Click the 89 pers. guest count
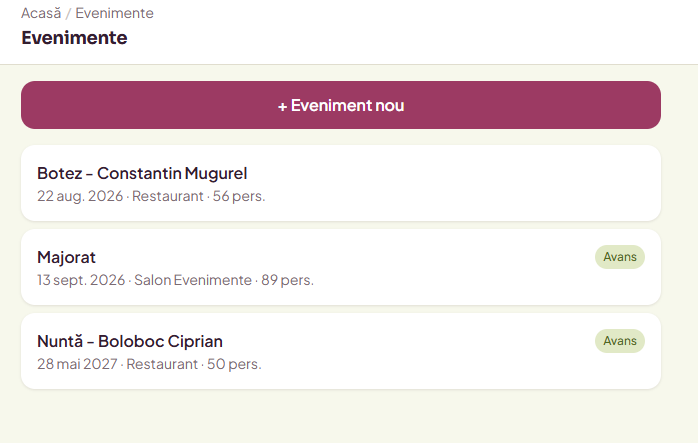The width and height of the screenshot is (698, 443). pyautogui.click(x=287, y=280)
